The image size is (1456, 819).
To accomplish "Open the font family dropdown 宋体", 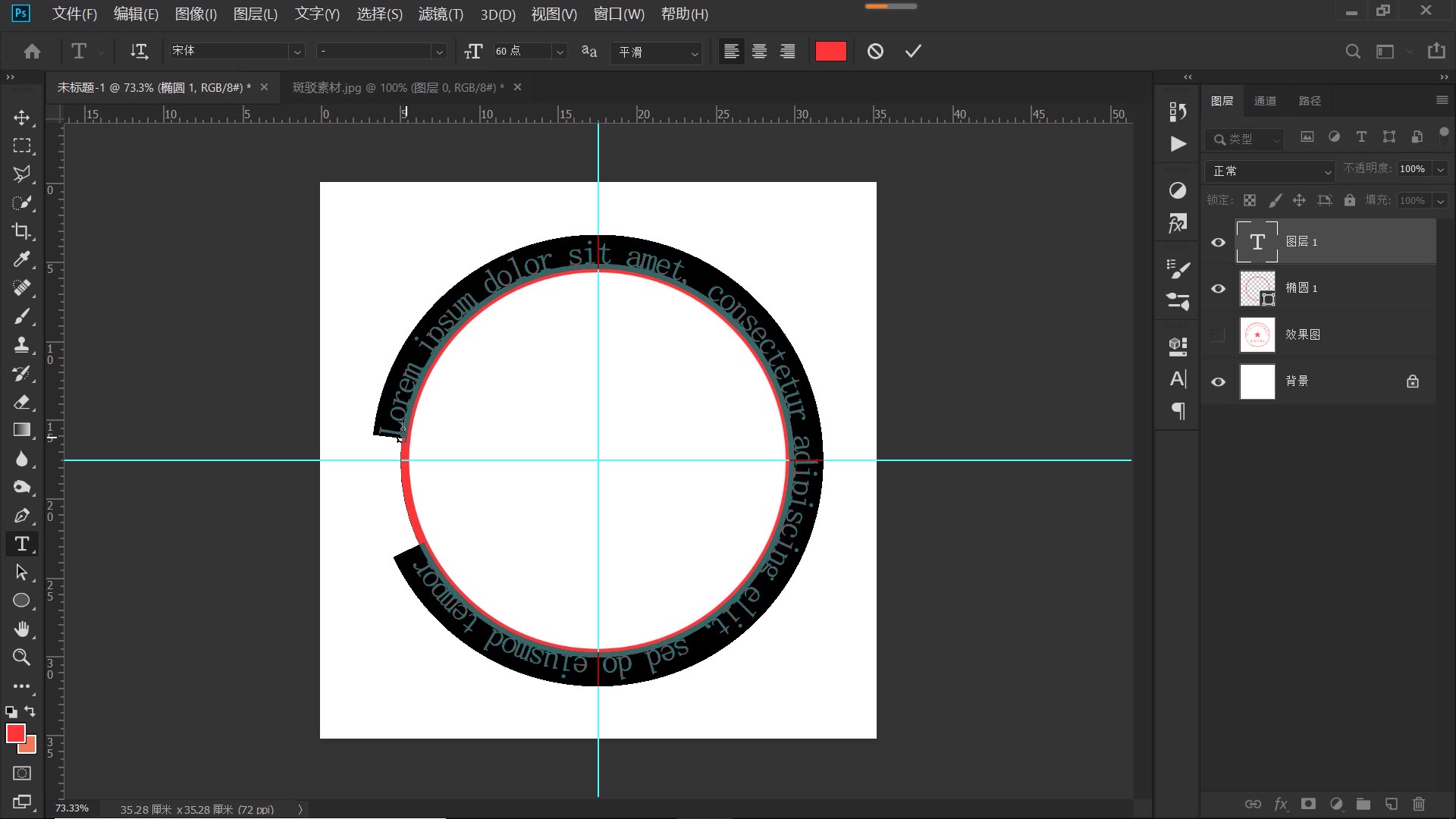I will tap(297, 51).
